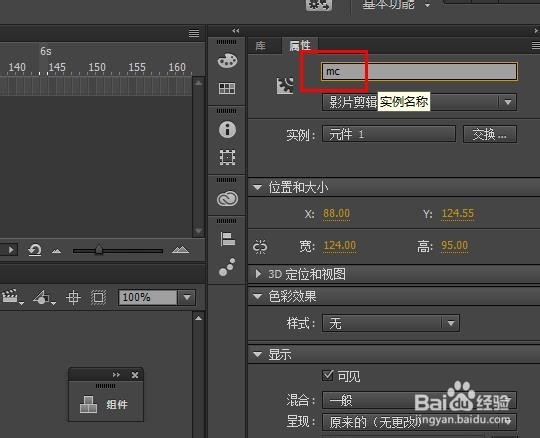The image size is (540, 438).
Task: Click frame 160 on the timeline ruler
Action: tap(177, 67)
